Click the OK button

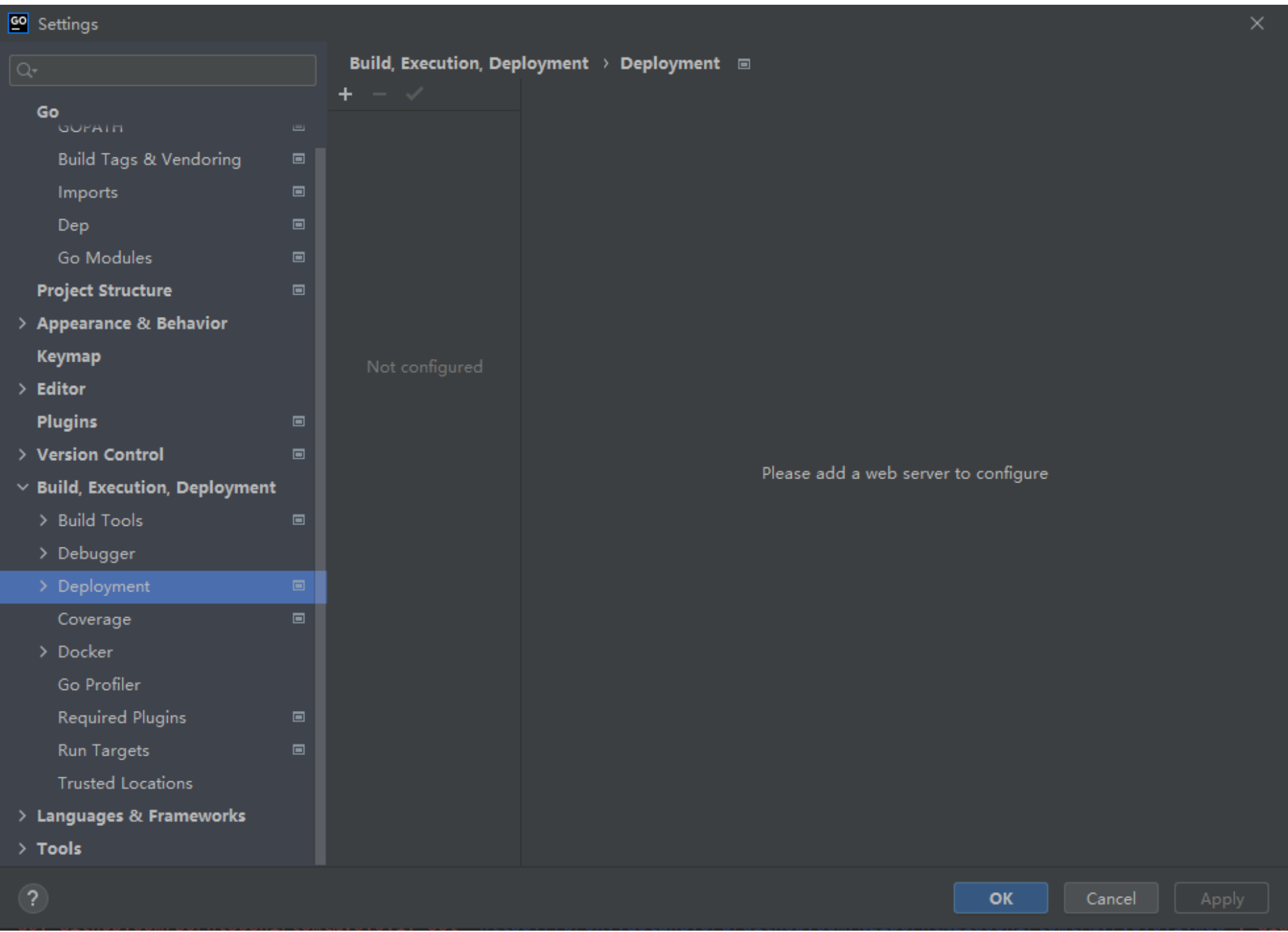click(1001, 898)
